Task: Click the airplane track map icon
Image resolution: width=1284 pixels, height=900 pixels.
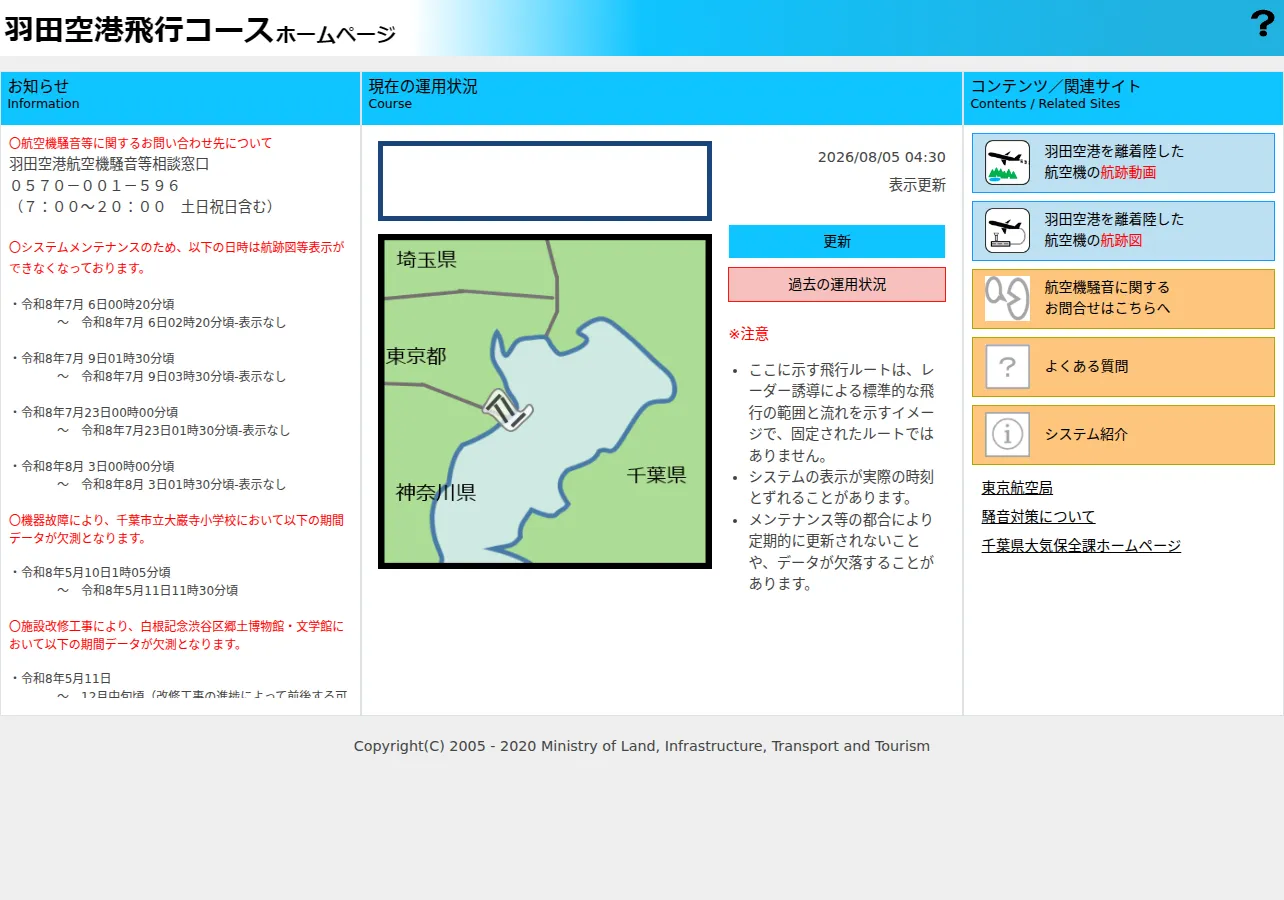Action: pos(1007,230)
